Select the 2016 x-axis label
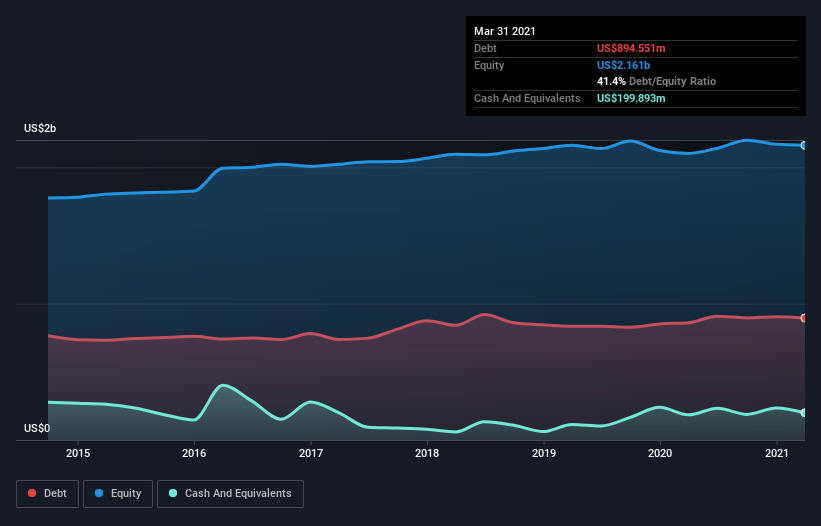Screen dimensions: 821x526 [194, 454]
